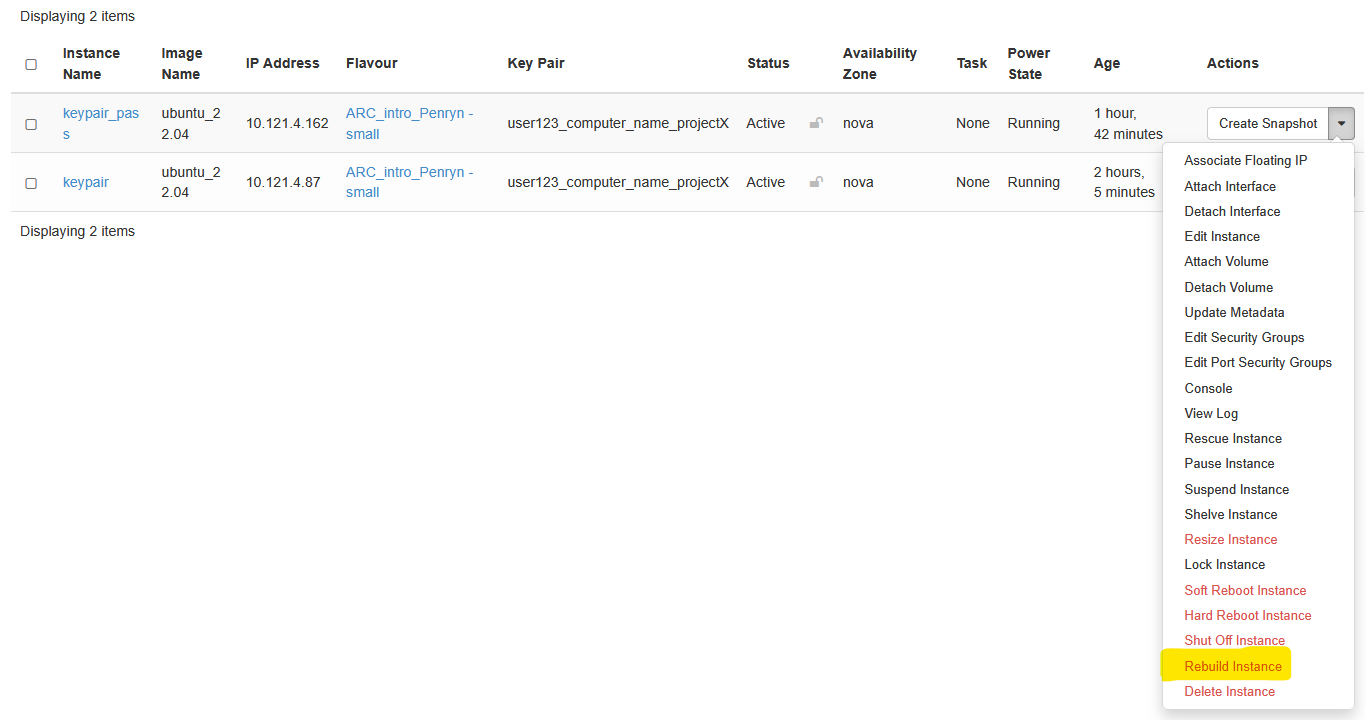Select Lock Instance option
The image size is (1366, 720).
tap(1224, 564)
